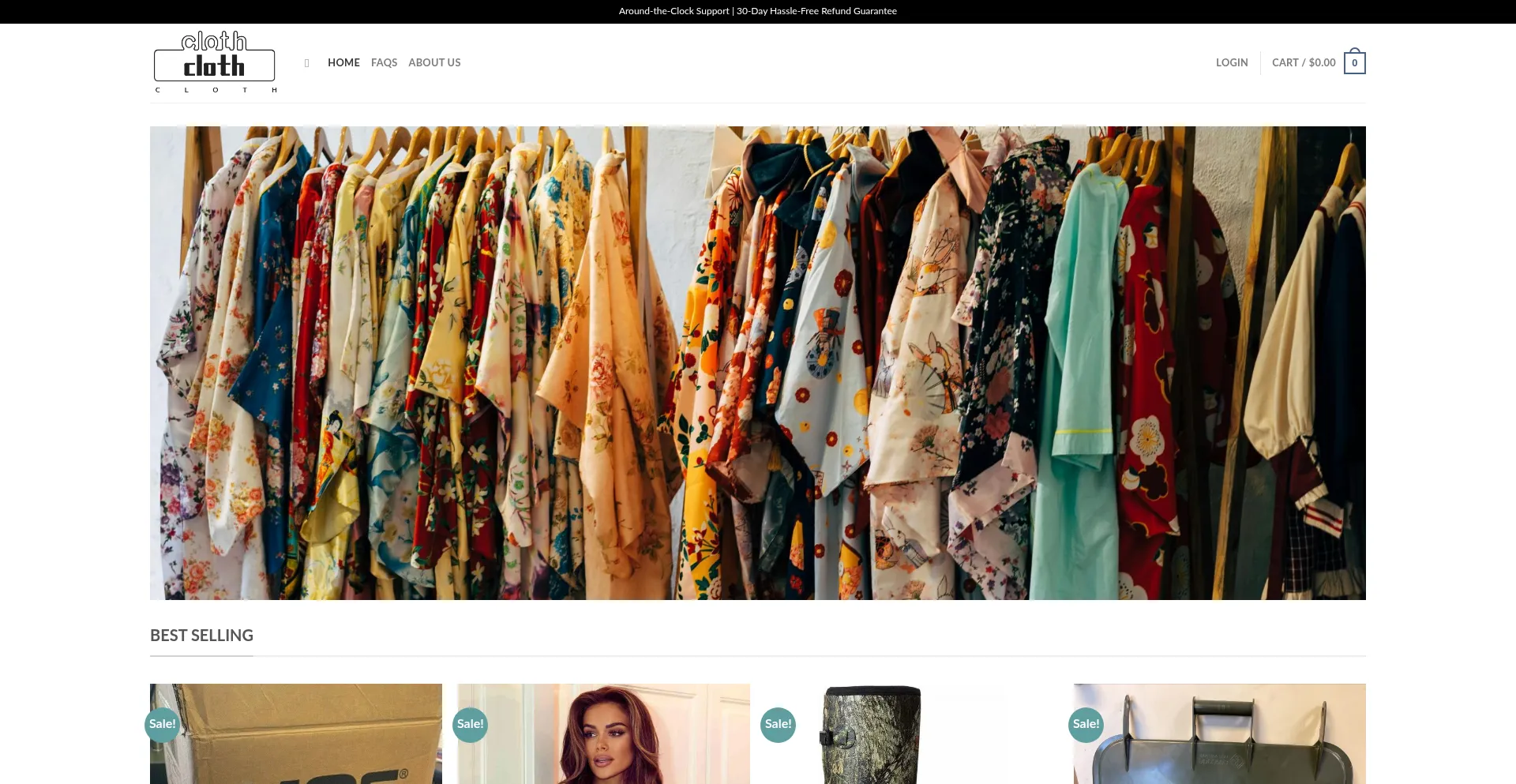The width and height of the screenshot is (1516, 784).
Task: Switch to the ABOUT US page
Action: tap(434, 62)
